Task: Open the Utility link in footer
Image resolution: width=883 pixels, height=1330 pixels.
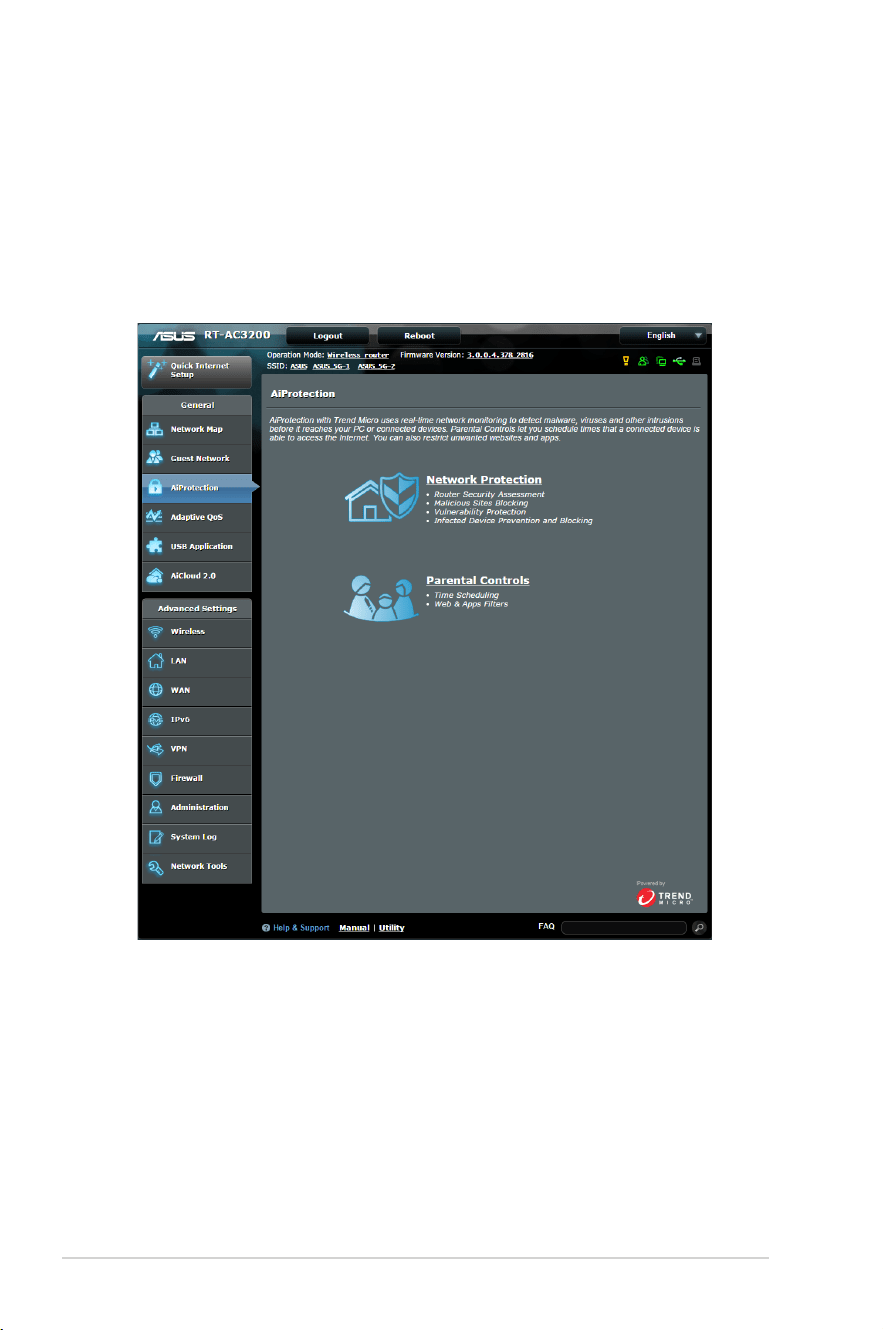Action: [392, 928]
